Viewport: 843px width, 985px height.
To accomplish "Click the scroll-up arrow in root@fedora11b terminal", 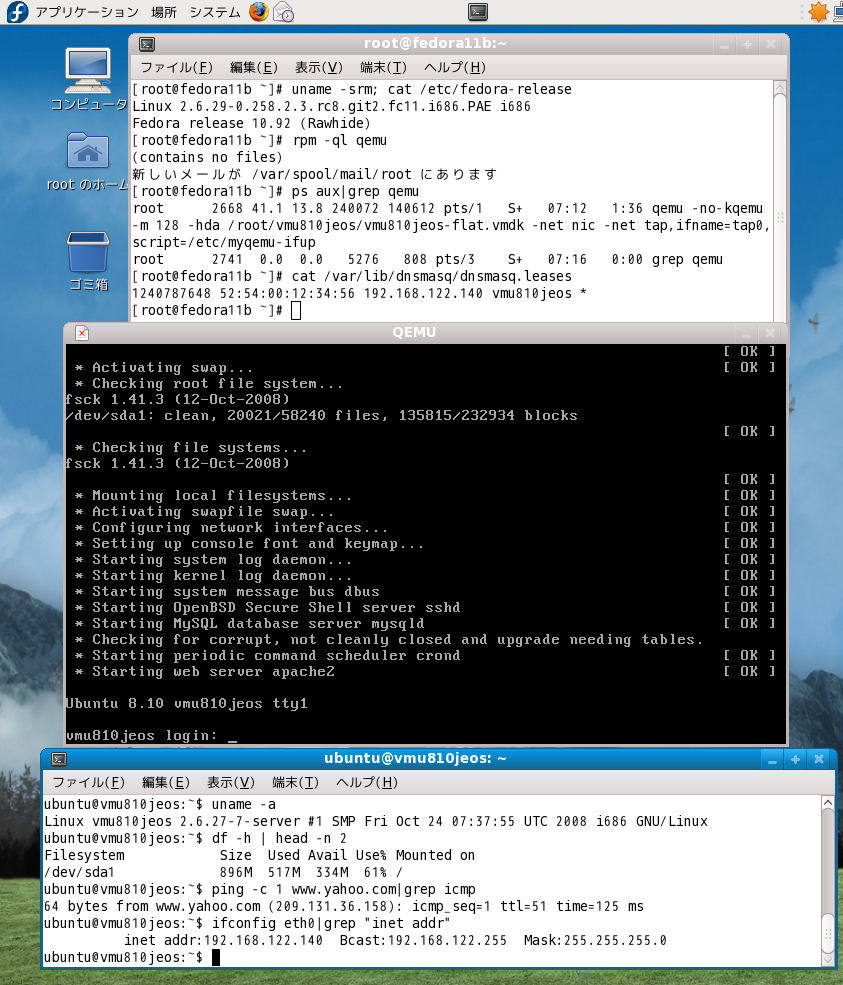I will [x=780, y=89].
